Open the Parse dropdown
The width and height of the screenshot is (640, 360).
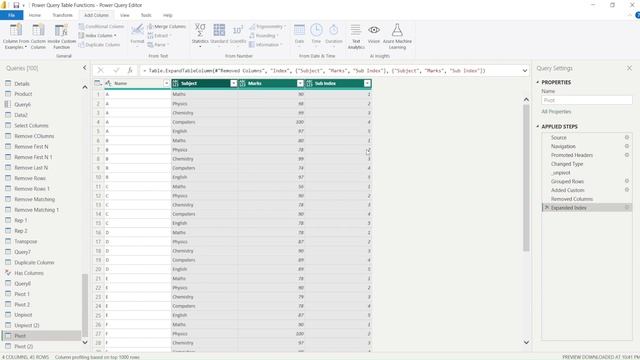pyautogui.click(x=158, y=44)
